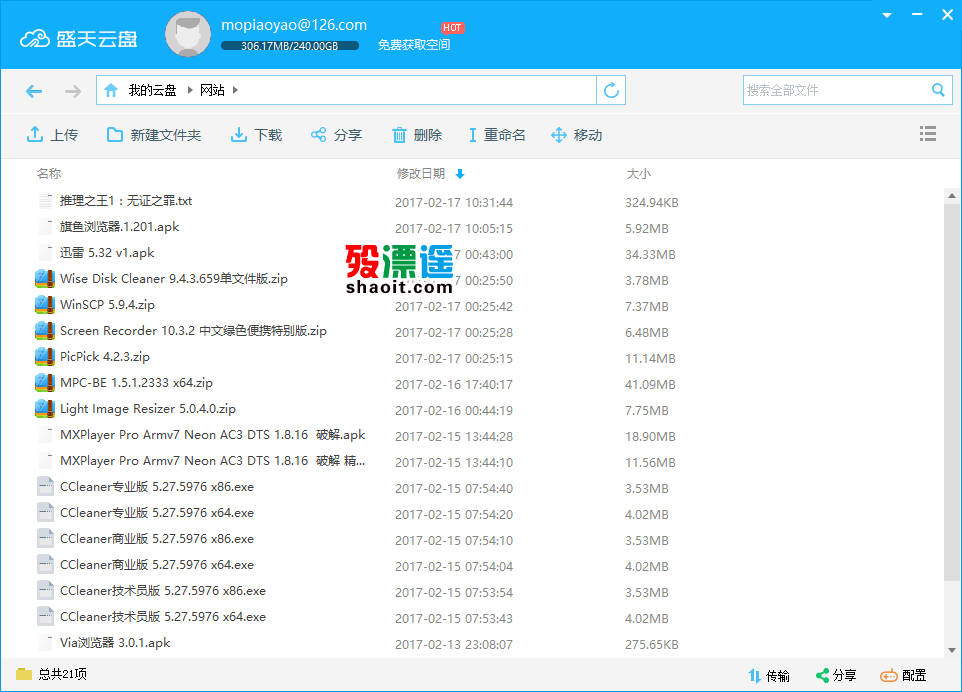Image resolution: width=962 pixels, height=692 pixels.
Task: Sort by 修改日期 column header
Action: [421, 174]
